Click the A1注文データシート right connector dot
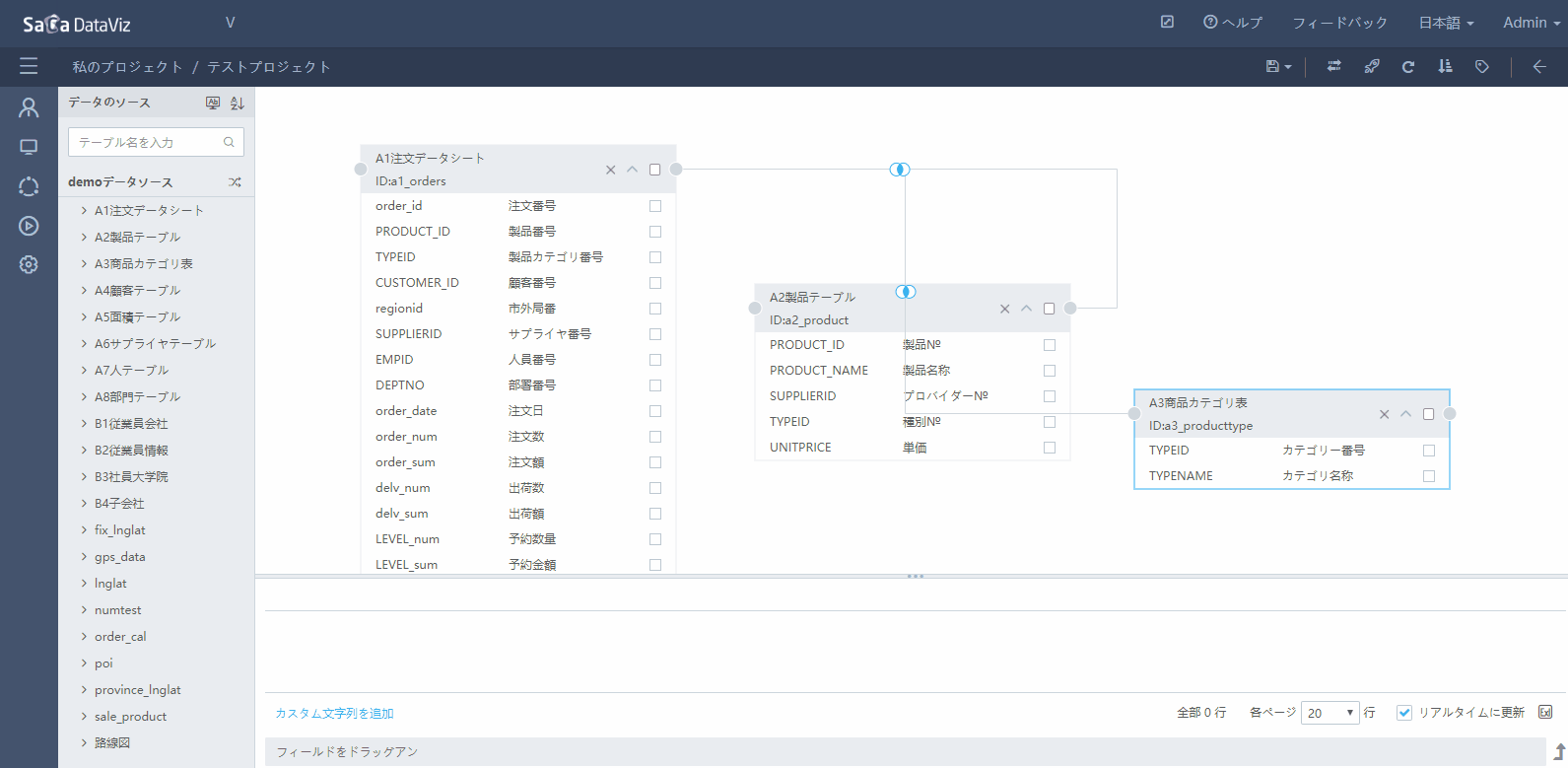Image resolution: width=1568 pixels, height=768 pixels. pos(676,170)
